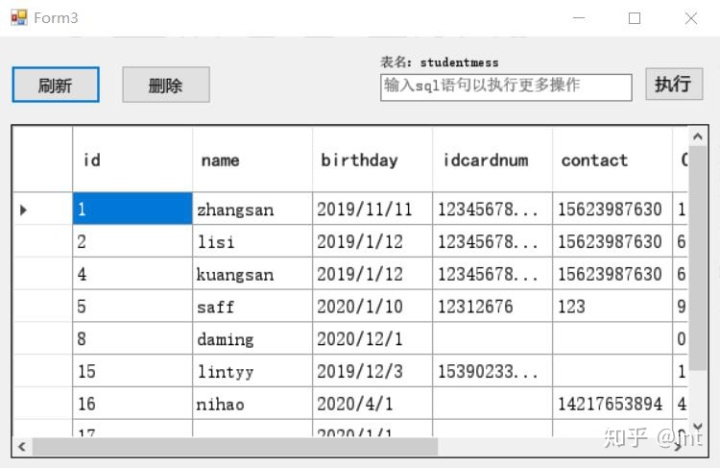This screenshot has height=468, width=720.
Task: Select idcardnum cell 12312676
Action: pyautogui.click(x=492, y=306)
